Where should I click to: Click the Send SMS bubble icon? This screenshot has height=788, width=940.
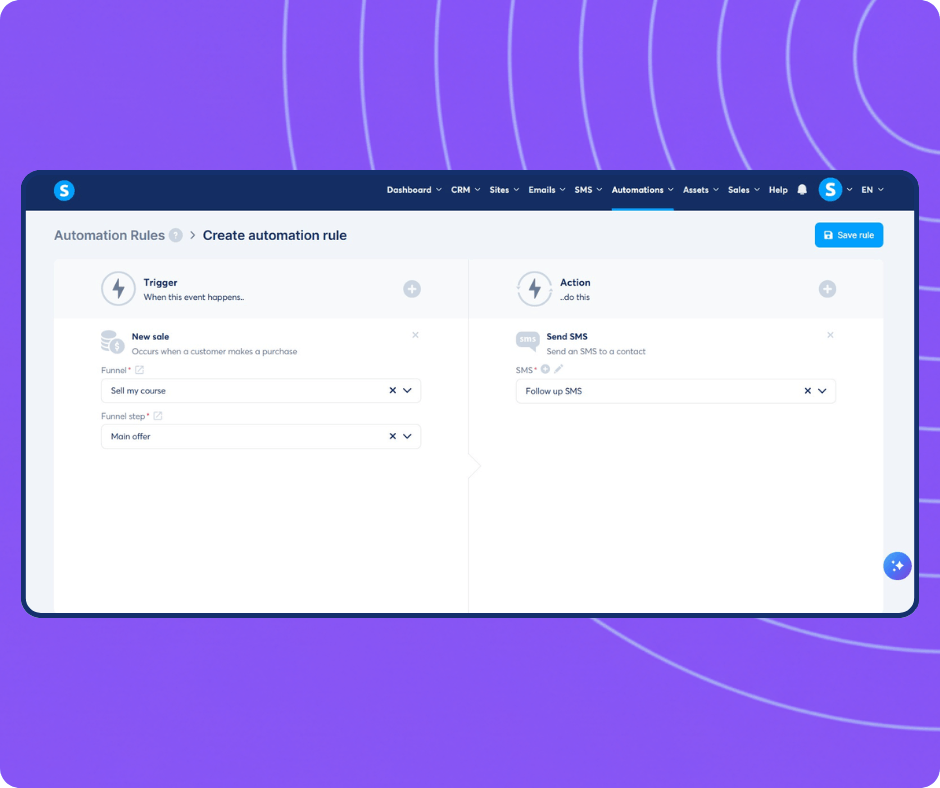coord(528,341)
